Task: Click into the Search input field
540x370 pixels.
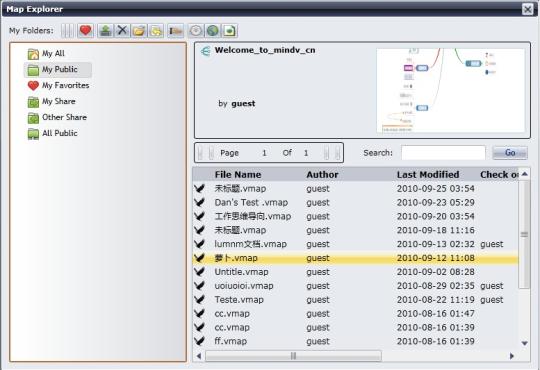Action: (443, 153)
